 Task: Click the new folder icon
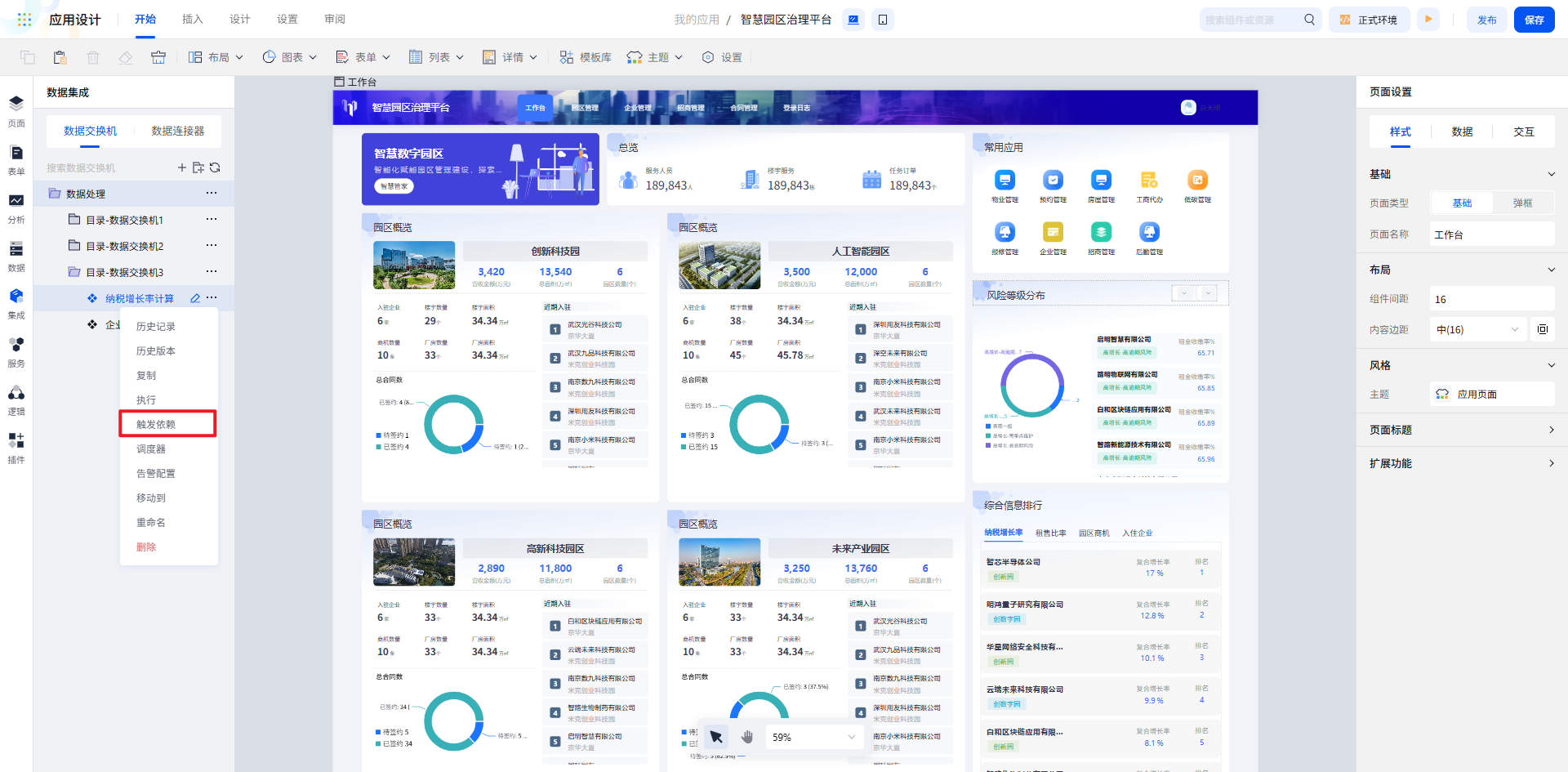198,167
